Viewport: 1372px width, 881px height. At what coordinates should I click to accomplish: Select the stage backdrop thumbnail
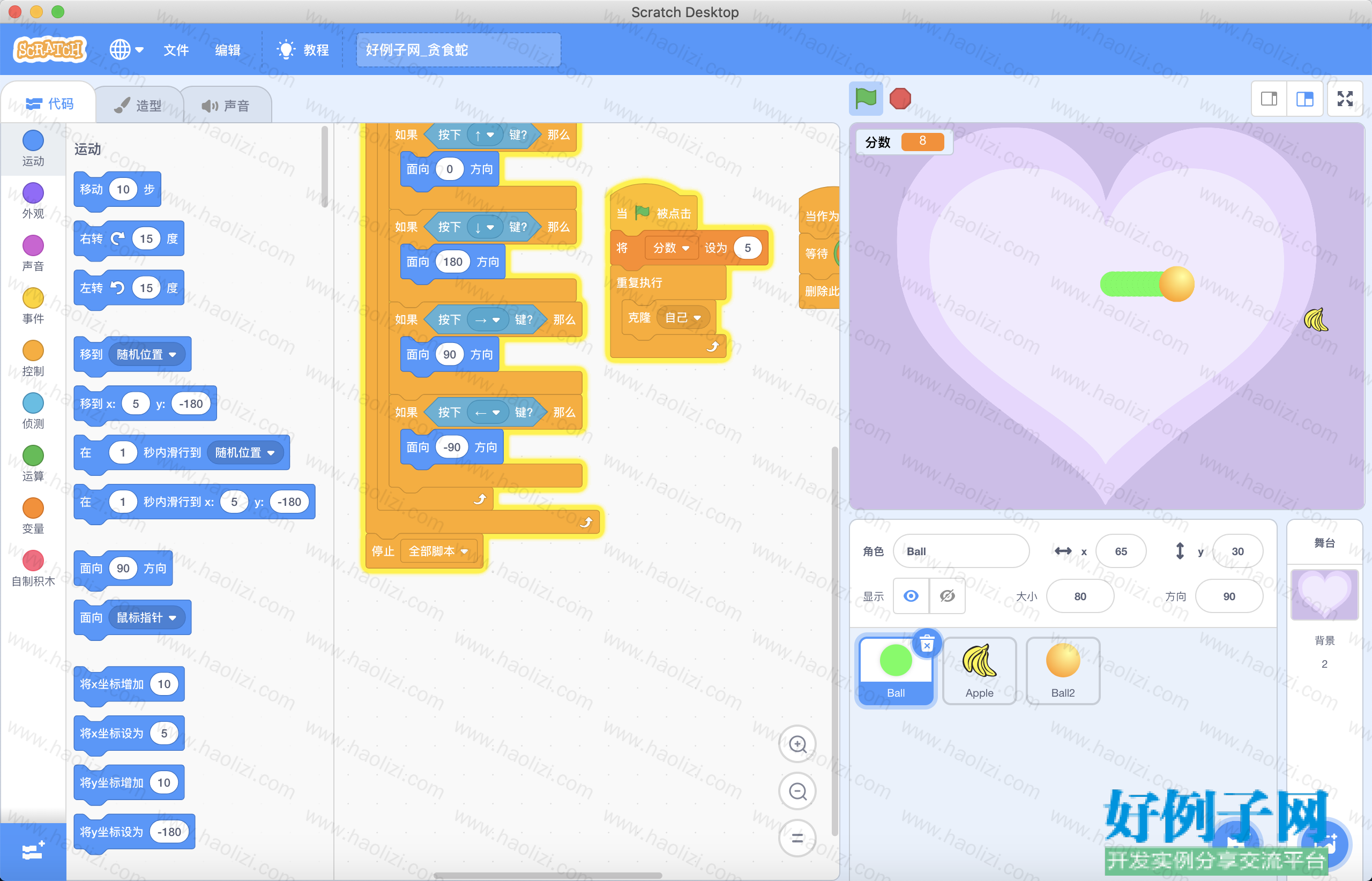pos(1324,594)
